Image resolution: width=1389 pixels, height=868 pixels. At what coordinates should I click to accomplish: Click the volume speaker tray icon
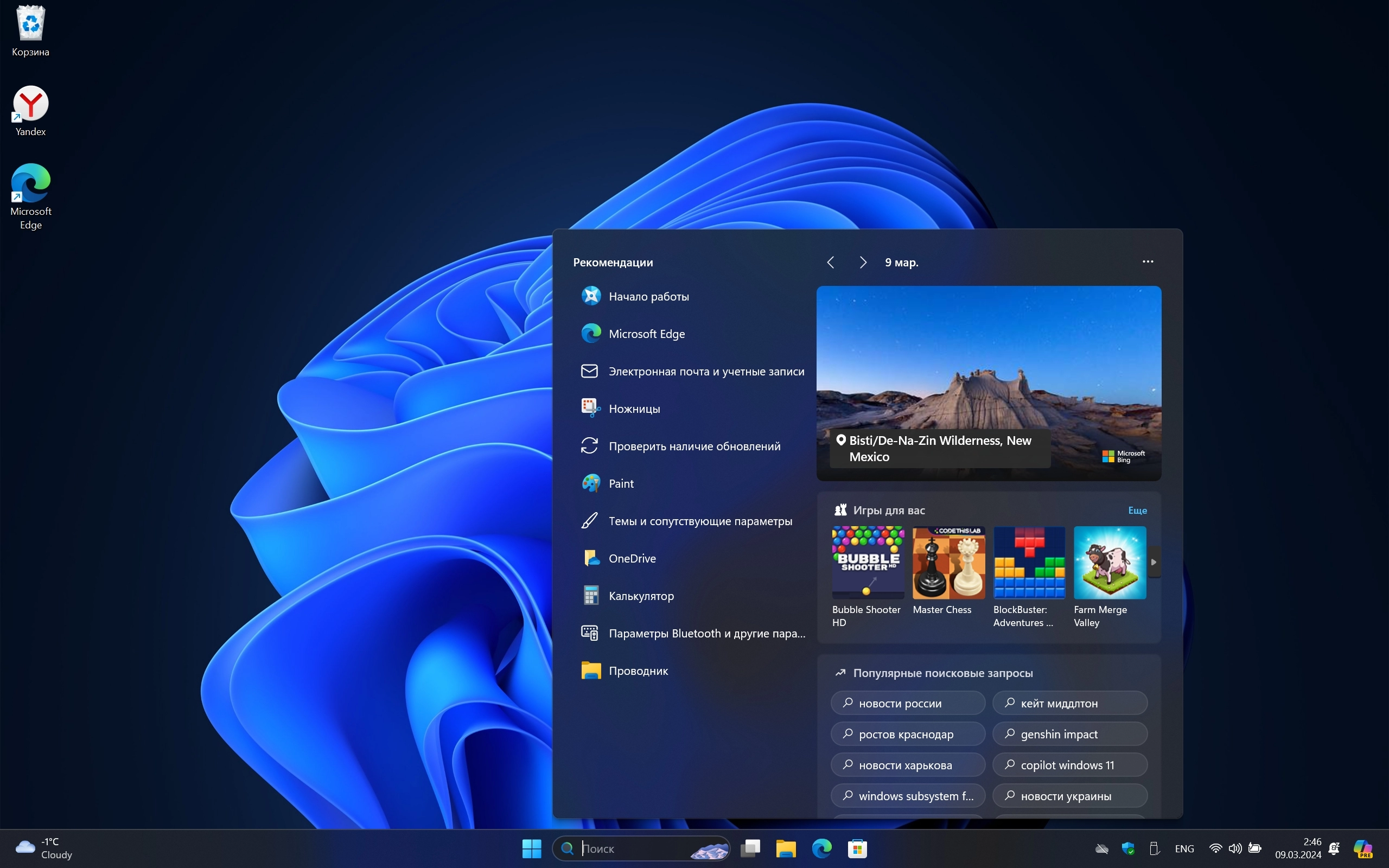tap(1234, 848)
